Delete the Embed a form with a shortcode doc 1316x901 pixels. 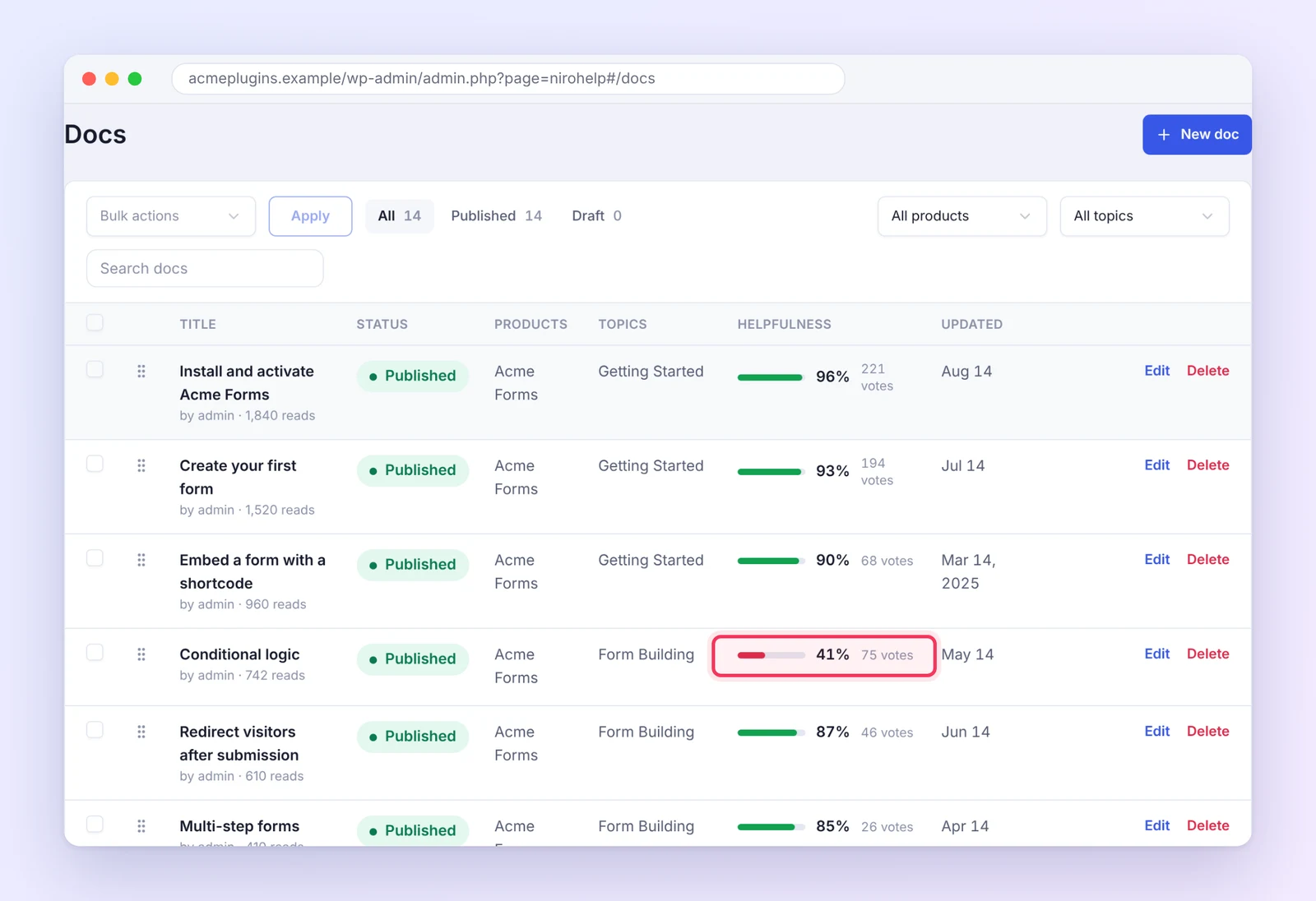click(x=1208, y=560)
